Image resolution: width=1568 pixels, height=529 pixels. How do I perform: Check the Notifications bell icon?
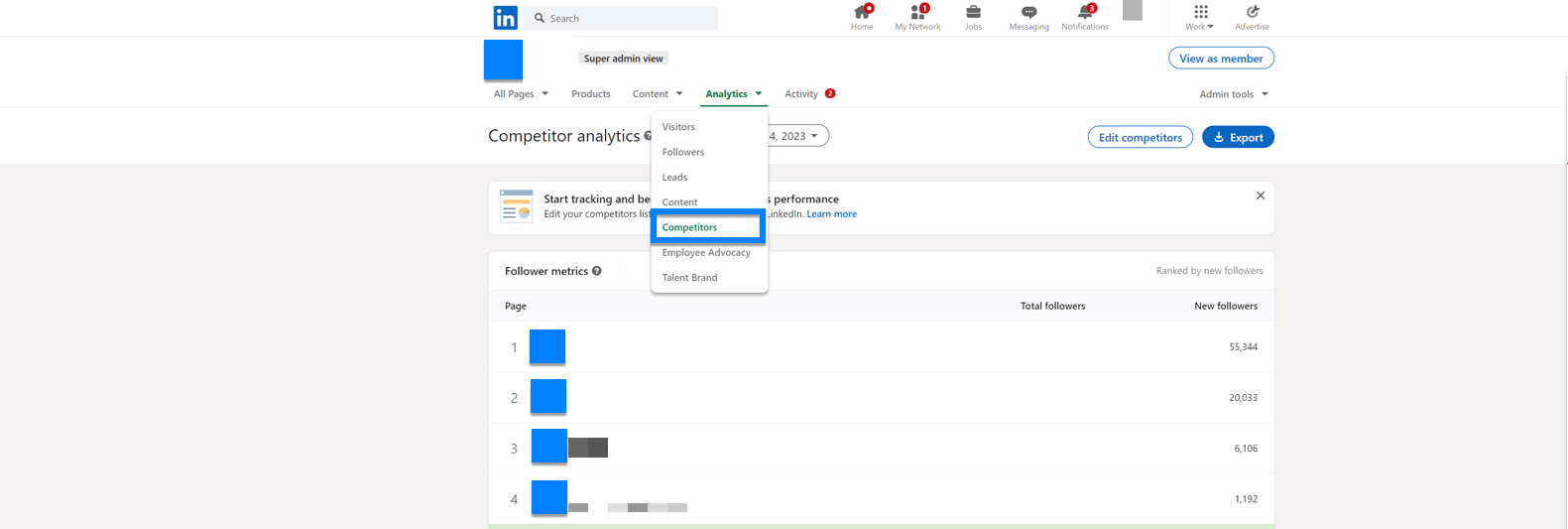click(x=1085, y=13)
